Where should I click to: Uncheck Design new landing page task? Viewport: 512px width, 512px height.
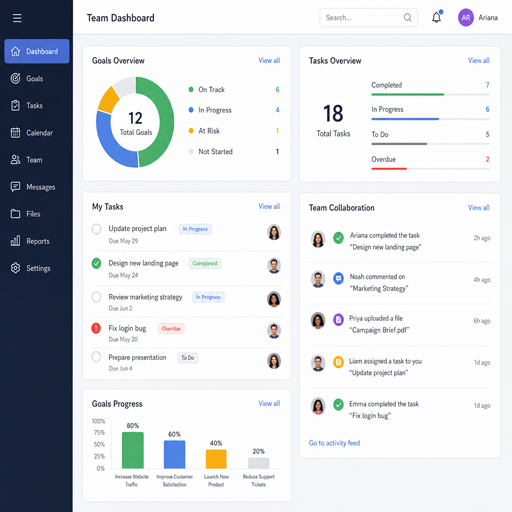coord(96,263)
